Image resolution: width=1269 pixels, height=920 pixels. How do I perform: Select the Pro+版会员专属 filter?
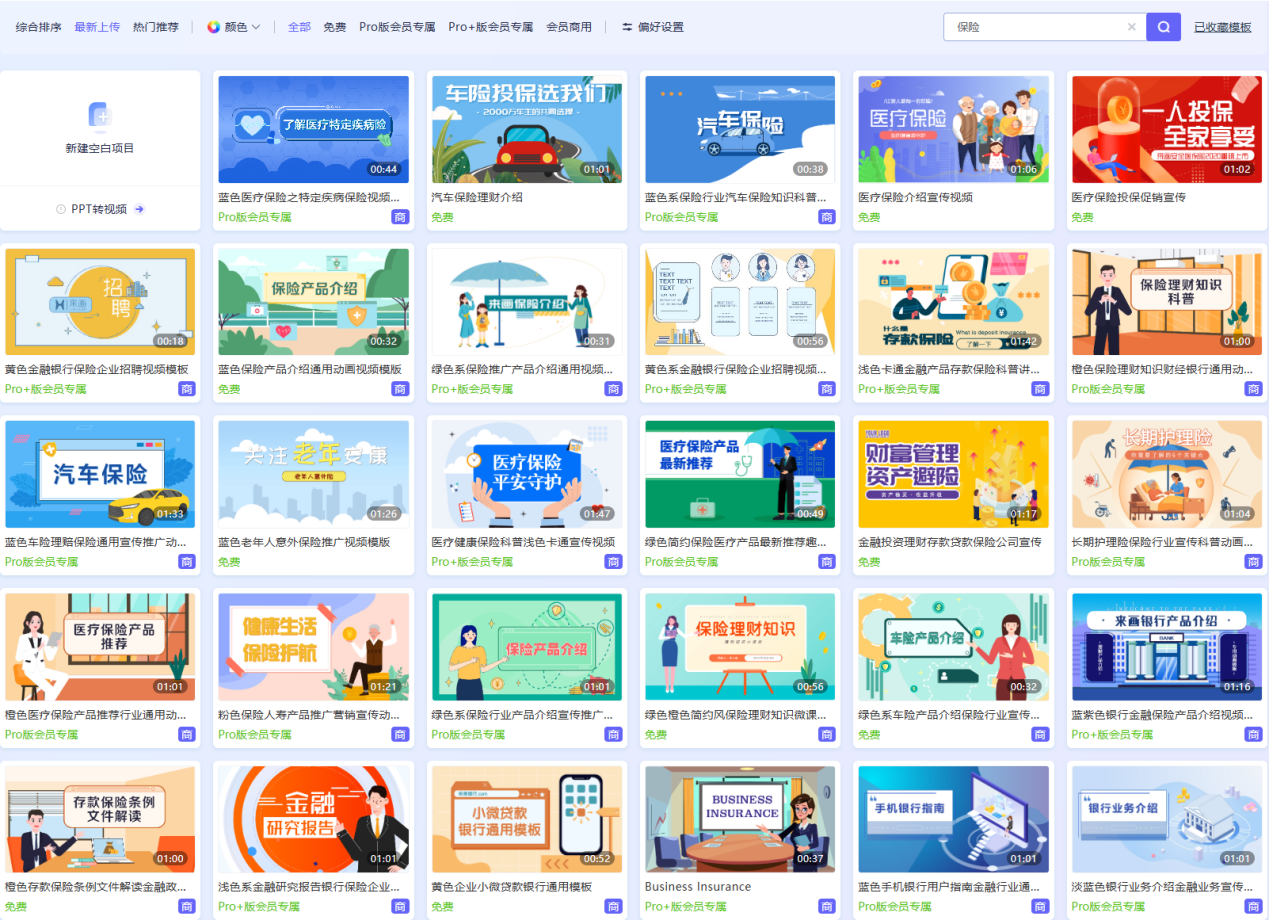490,27
